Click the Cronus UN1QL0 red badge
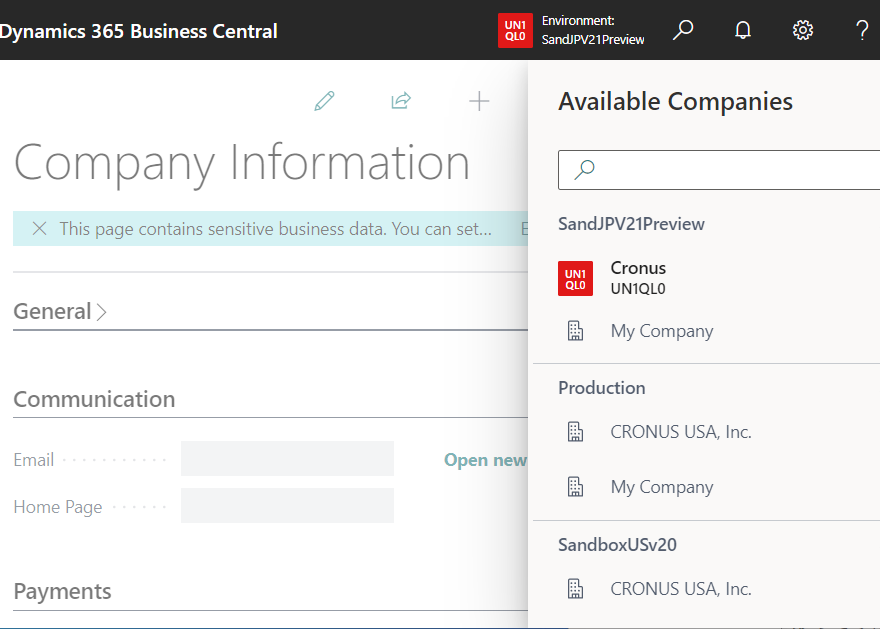Viewport: 880px width, 629px height. pyautogui.click(x=575, y=278)
